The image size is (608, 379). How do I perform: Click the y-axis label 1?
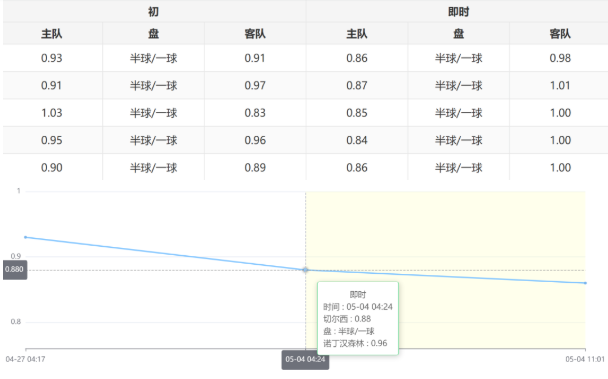pos(18,191)
